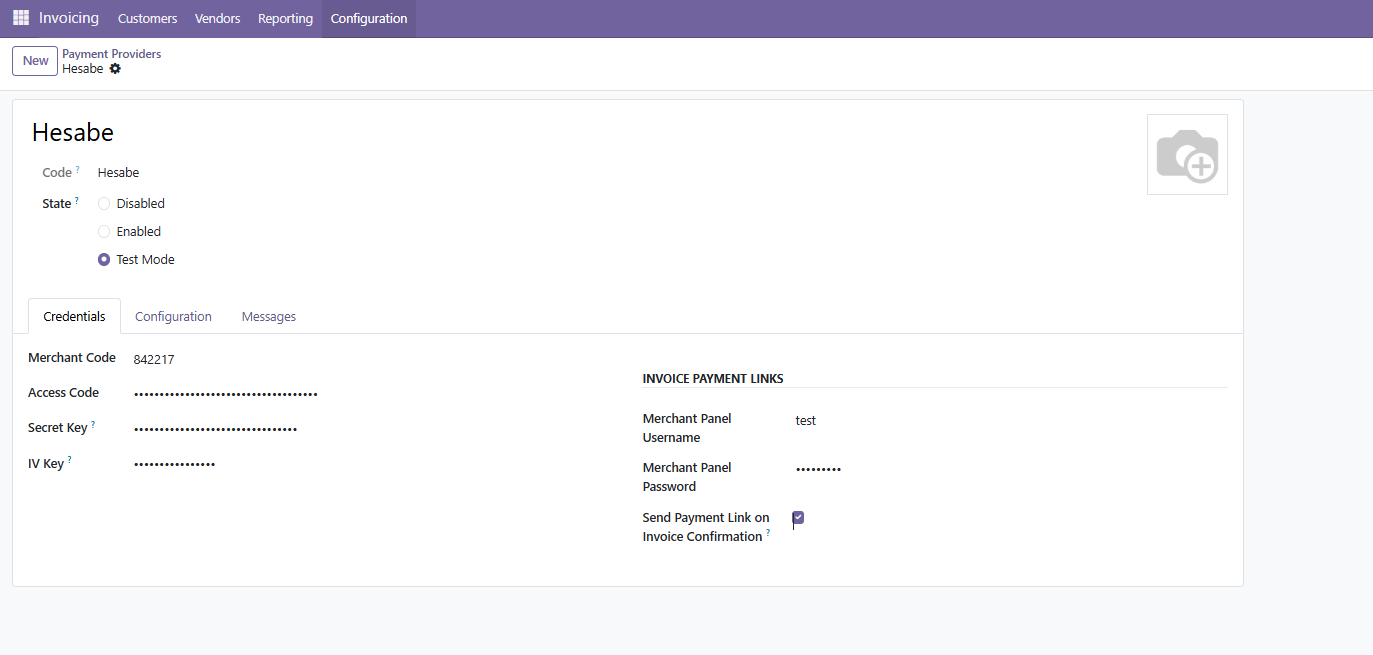
Task: Open help tooltip next to State label
Action: (77, 200)
